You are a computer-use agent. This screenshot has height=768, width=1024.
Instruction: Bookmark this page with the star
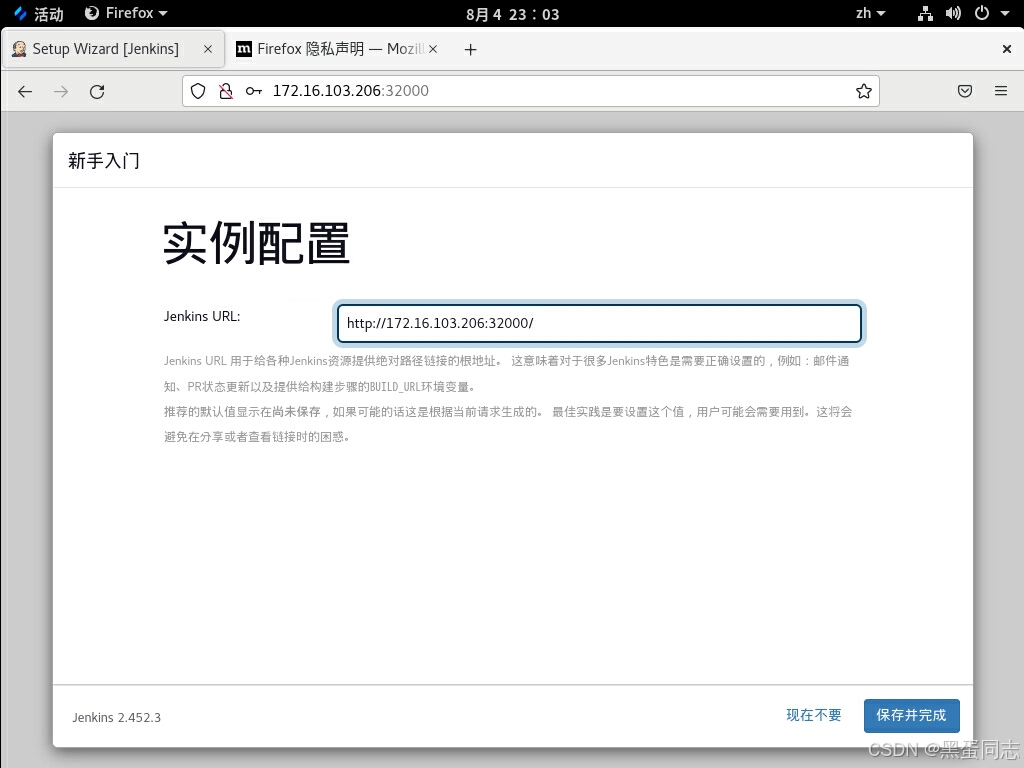(x=863, y=91)
